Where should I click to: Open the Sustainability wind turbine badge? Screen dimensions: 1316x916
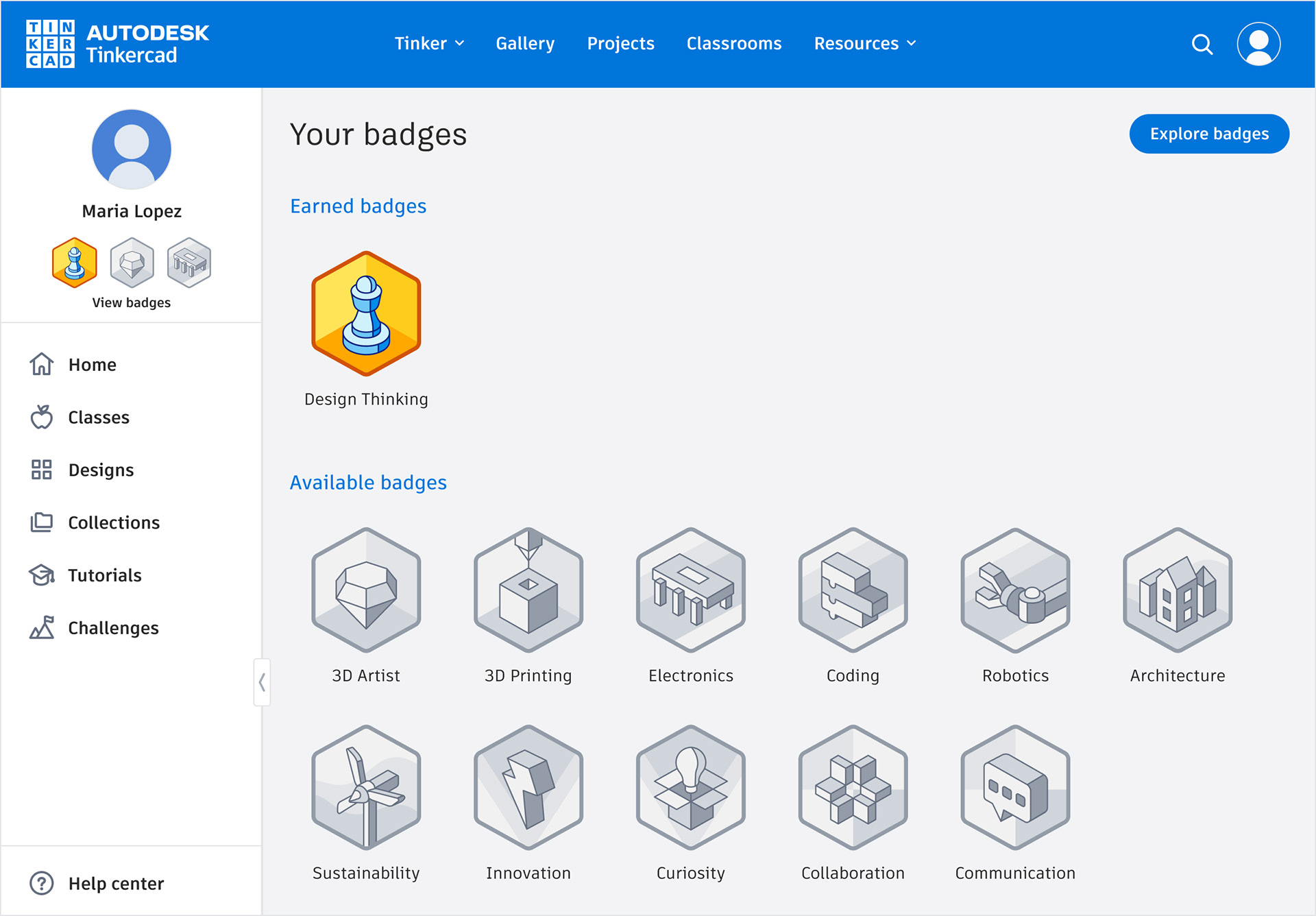coord(366,788)
